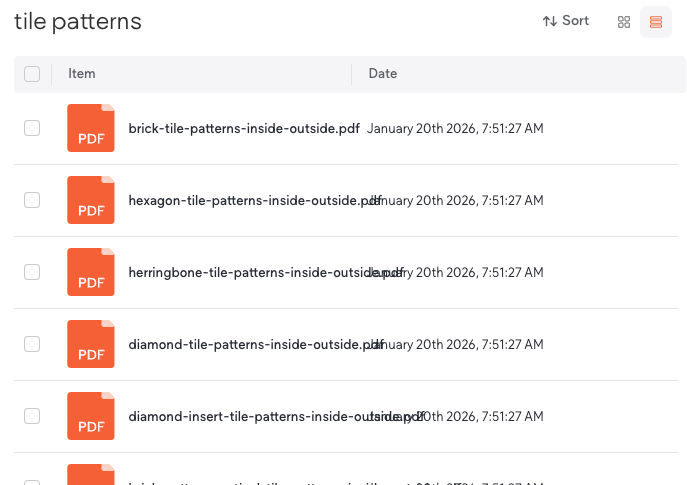The width and height of the screenshot is (687, 485).
Task: Select the list view icon
Action: click(x=656, y=22)
